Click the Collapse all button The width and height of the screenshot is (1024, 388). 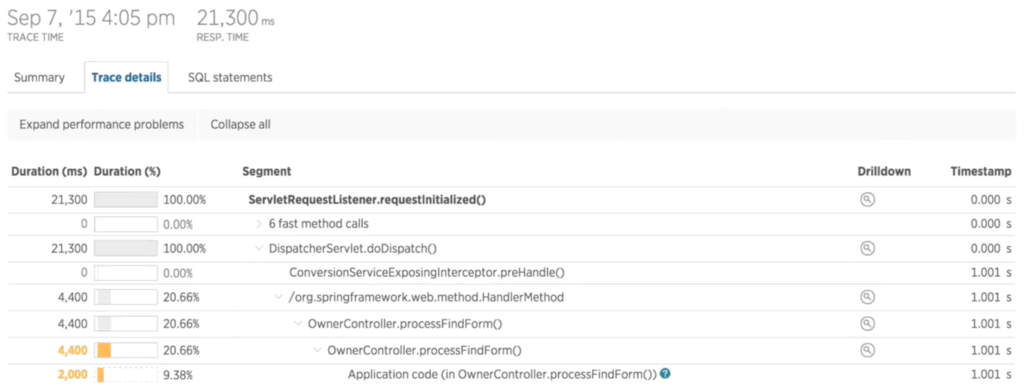[x=240, y=124]
